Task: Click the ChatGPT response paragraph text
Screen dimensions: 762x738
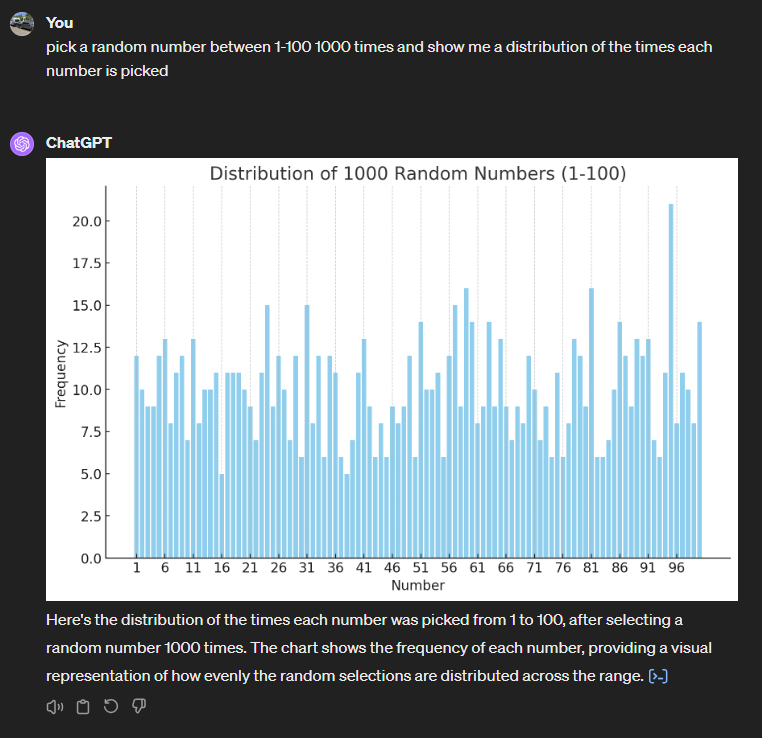Action: (380, 648)
